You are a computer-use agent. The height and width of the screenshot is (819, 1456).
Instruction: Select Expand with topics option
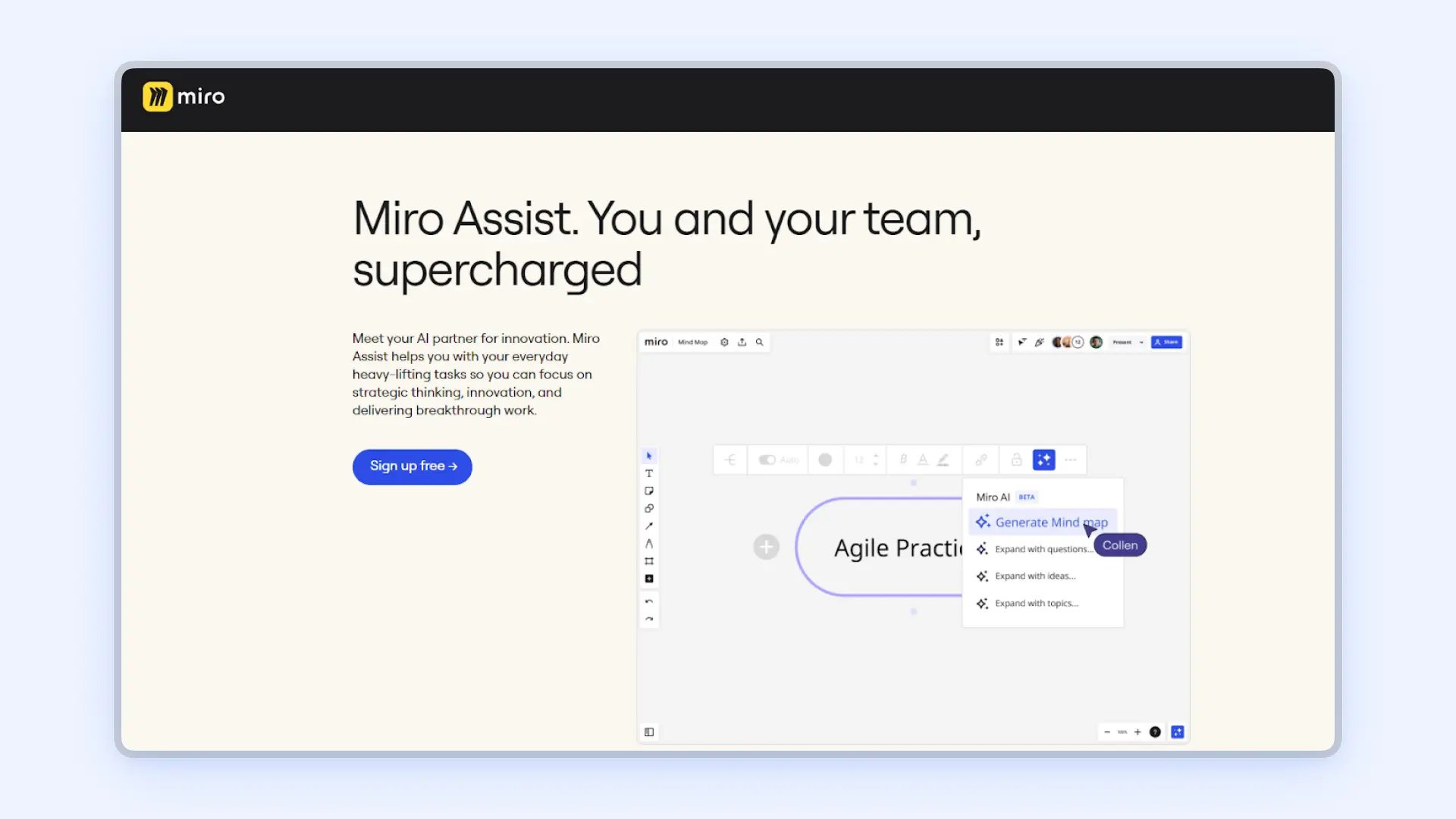(1036, 602)
